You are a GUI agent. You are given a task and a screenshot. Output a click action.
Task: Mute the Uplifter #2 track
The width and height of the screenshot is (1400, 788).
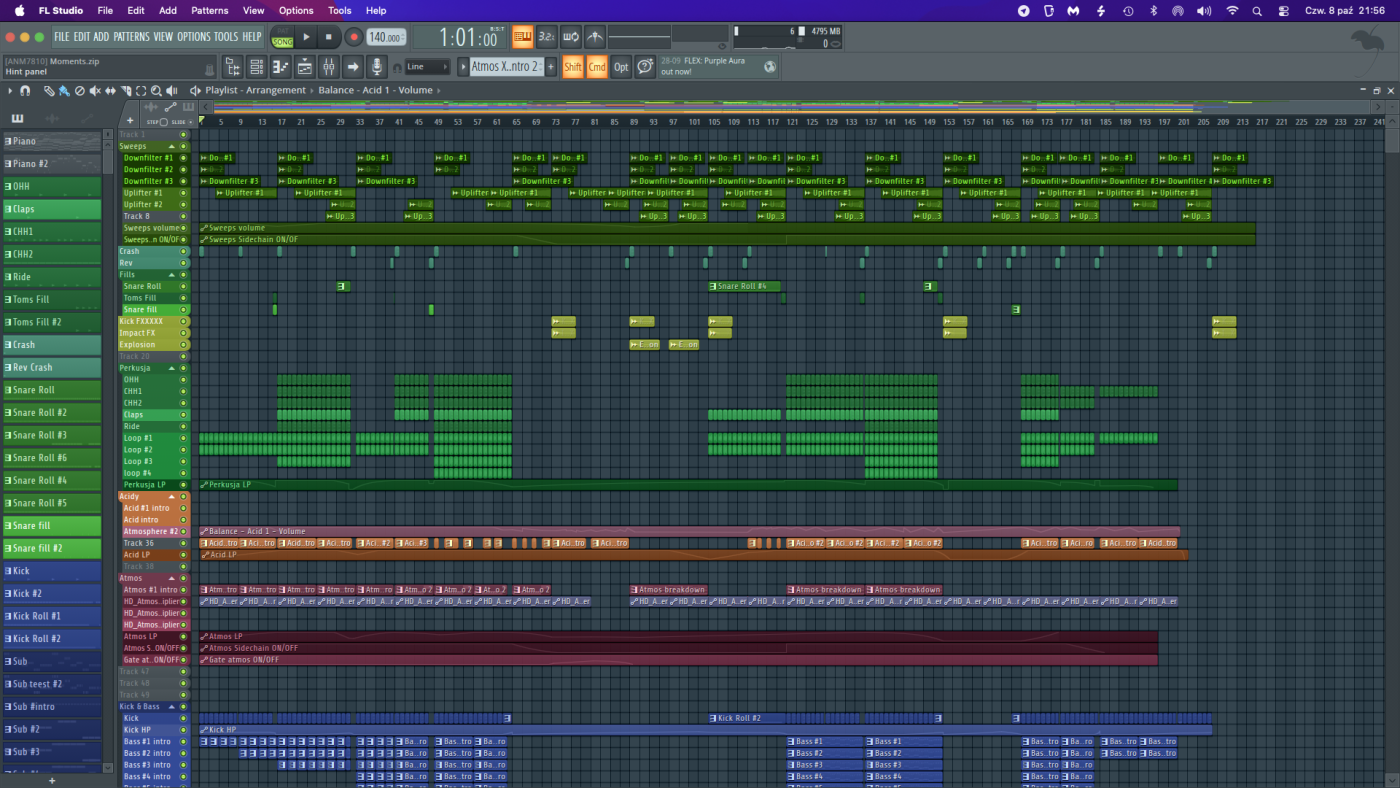click(x=183, y=205)
